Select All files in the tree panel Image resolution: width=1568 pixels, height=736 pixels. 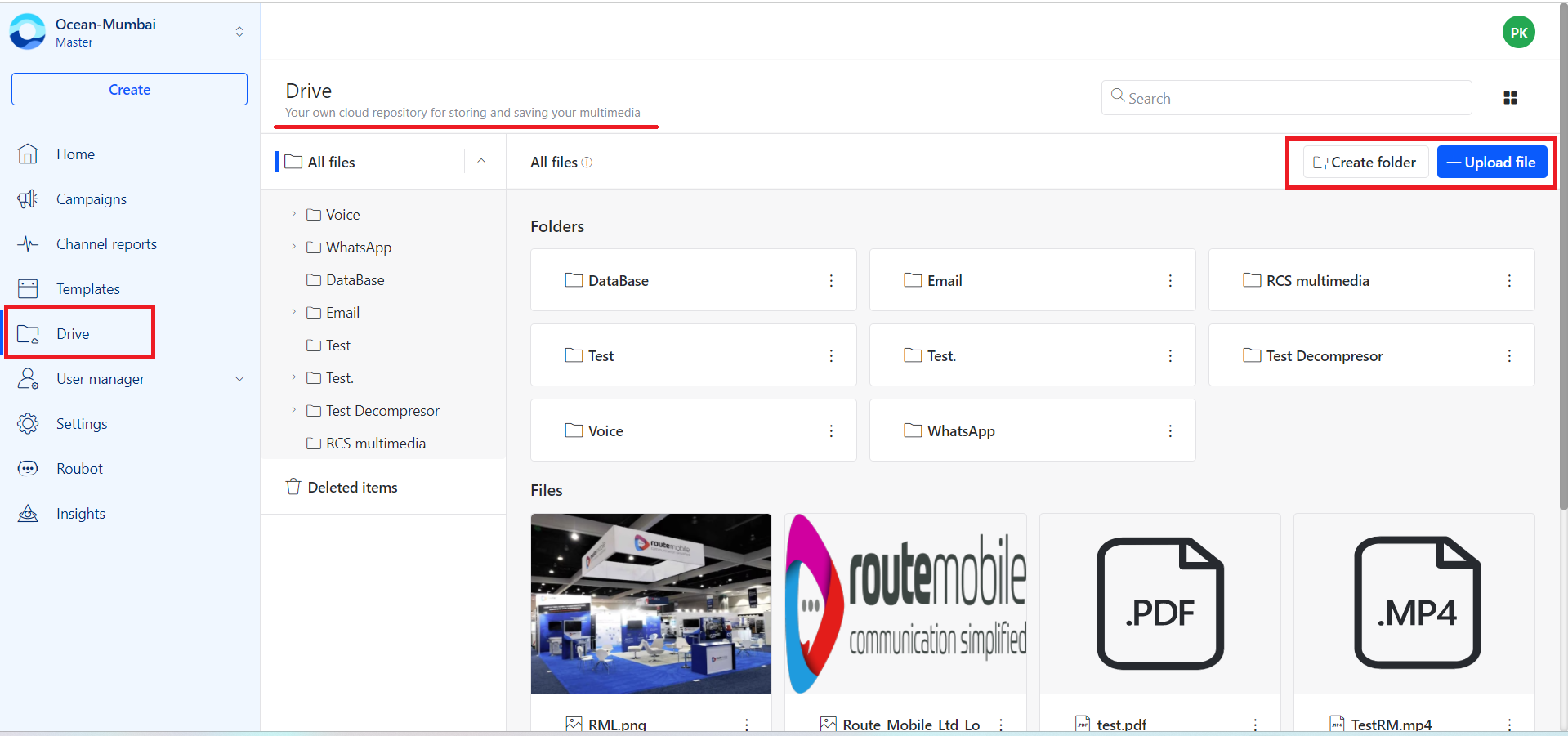[331, 163]
